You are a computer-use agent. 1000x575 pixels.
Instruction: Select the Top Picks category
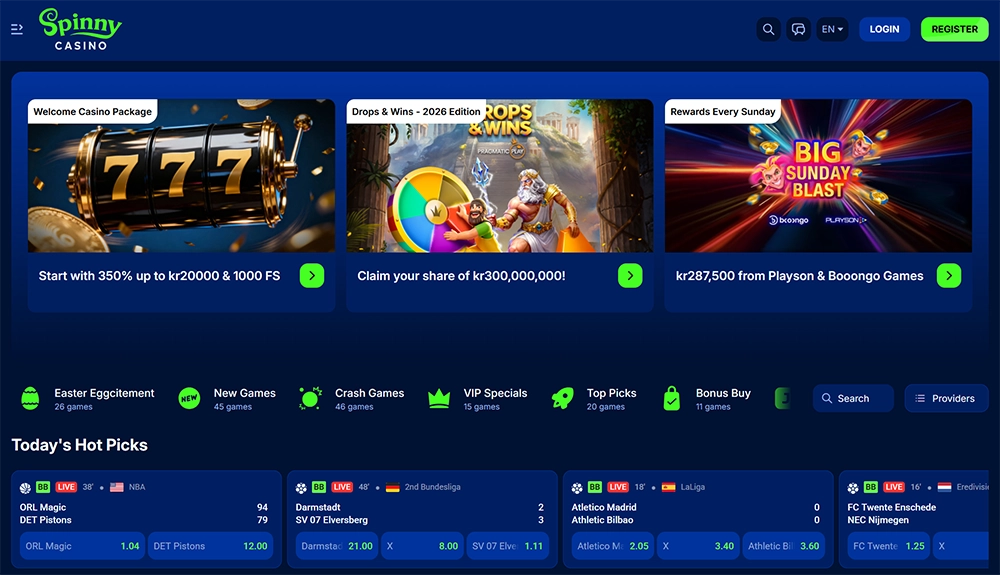594,398
